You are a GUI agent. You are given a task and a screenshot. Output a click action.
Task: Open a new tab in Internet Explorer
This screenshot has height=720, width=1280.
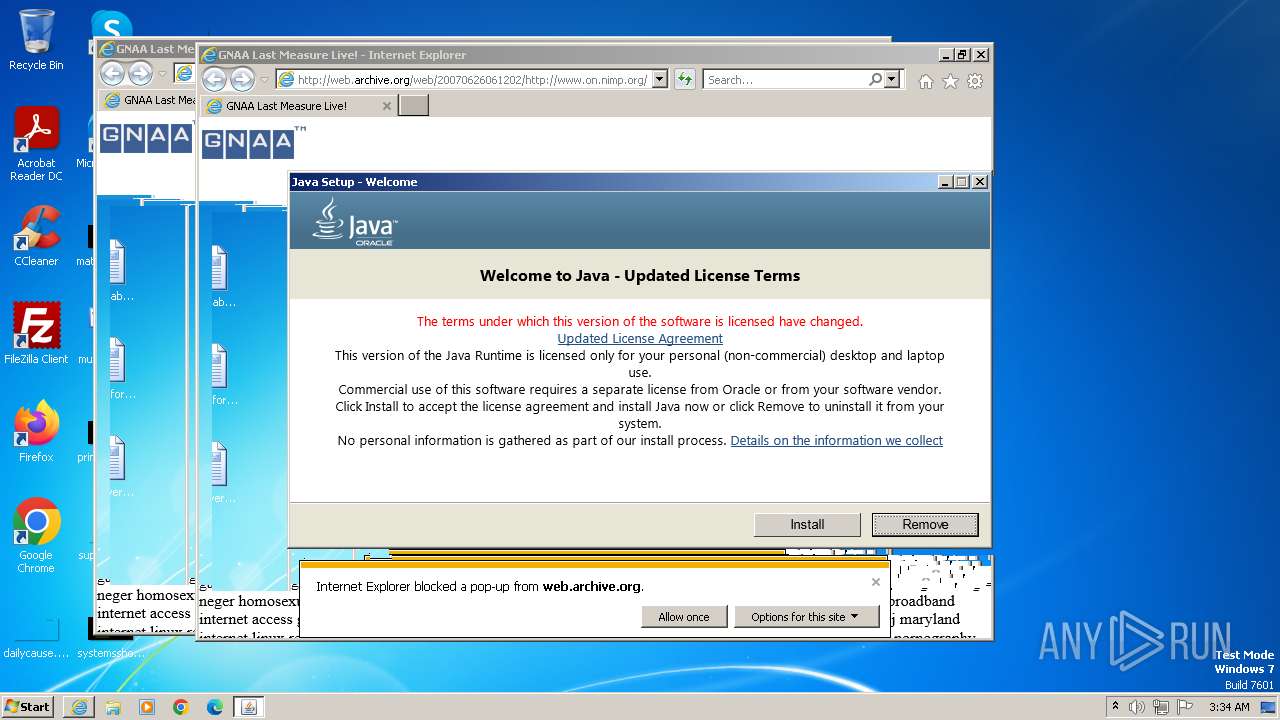[x=413, y=106]
